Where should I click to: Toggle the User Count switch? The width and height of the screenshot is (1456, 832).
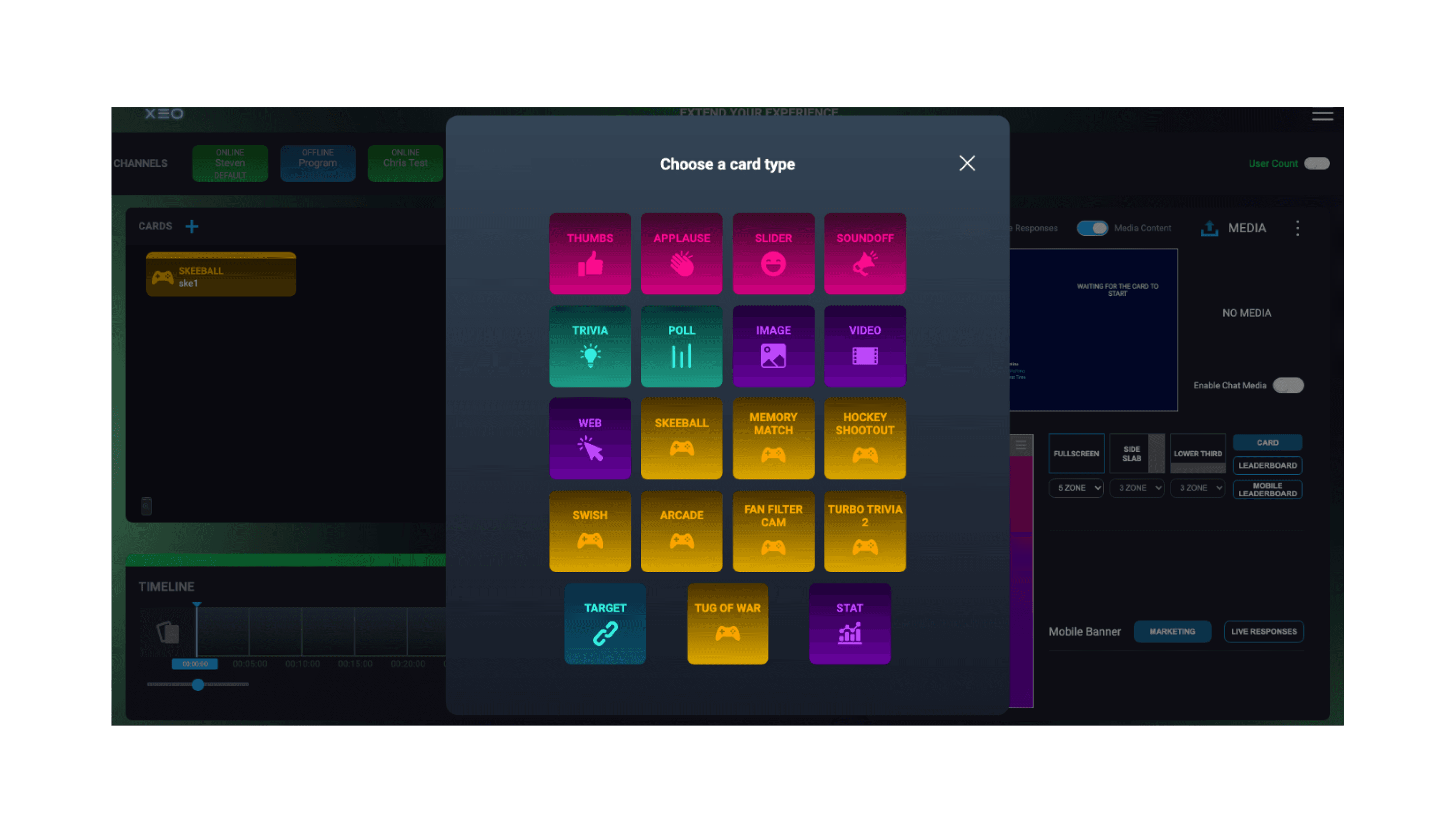[1318, 163]
